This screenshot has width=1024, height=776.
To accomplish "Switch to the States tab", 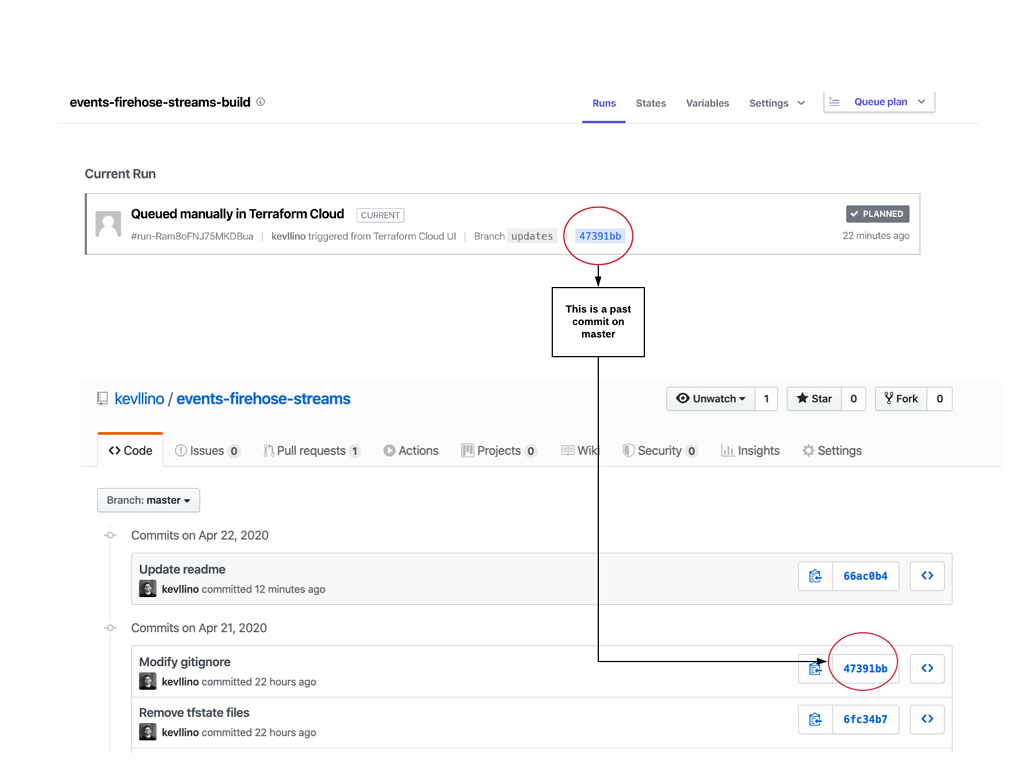I will click(650, 103).
